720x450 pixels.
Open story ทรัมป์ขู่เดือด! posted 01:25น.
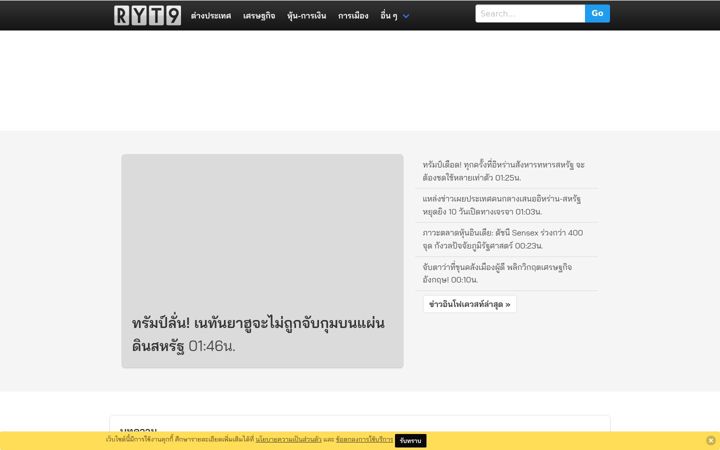[504, 171]
